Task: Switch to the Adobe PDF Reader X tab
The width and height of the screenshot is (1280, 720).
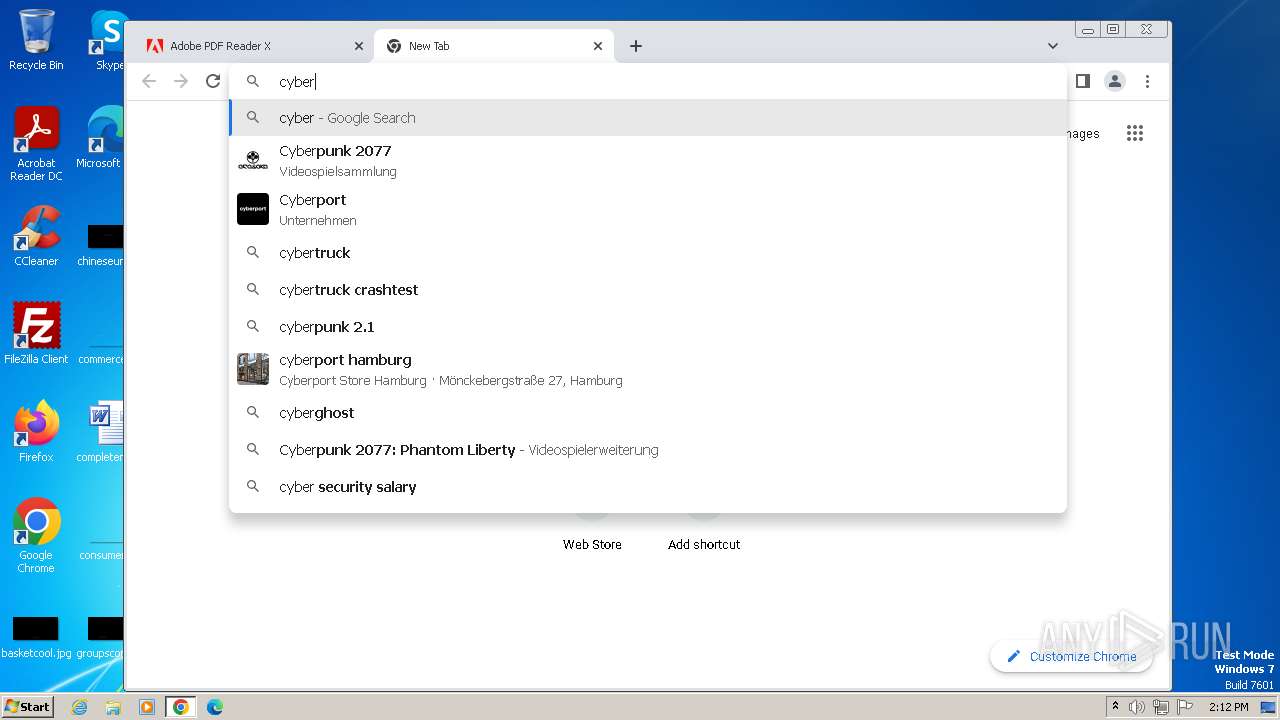Action: 254,46
